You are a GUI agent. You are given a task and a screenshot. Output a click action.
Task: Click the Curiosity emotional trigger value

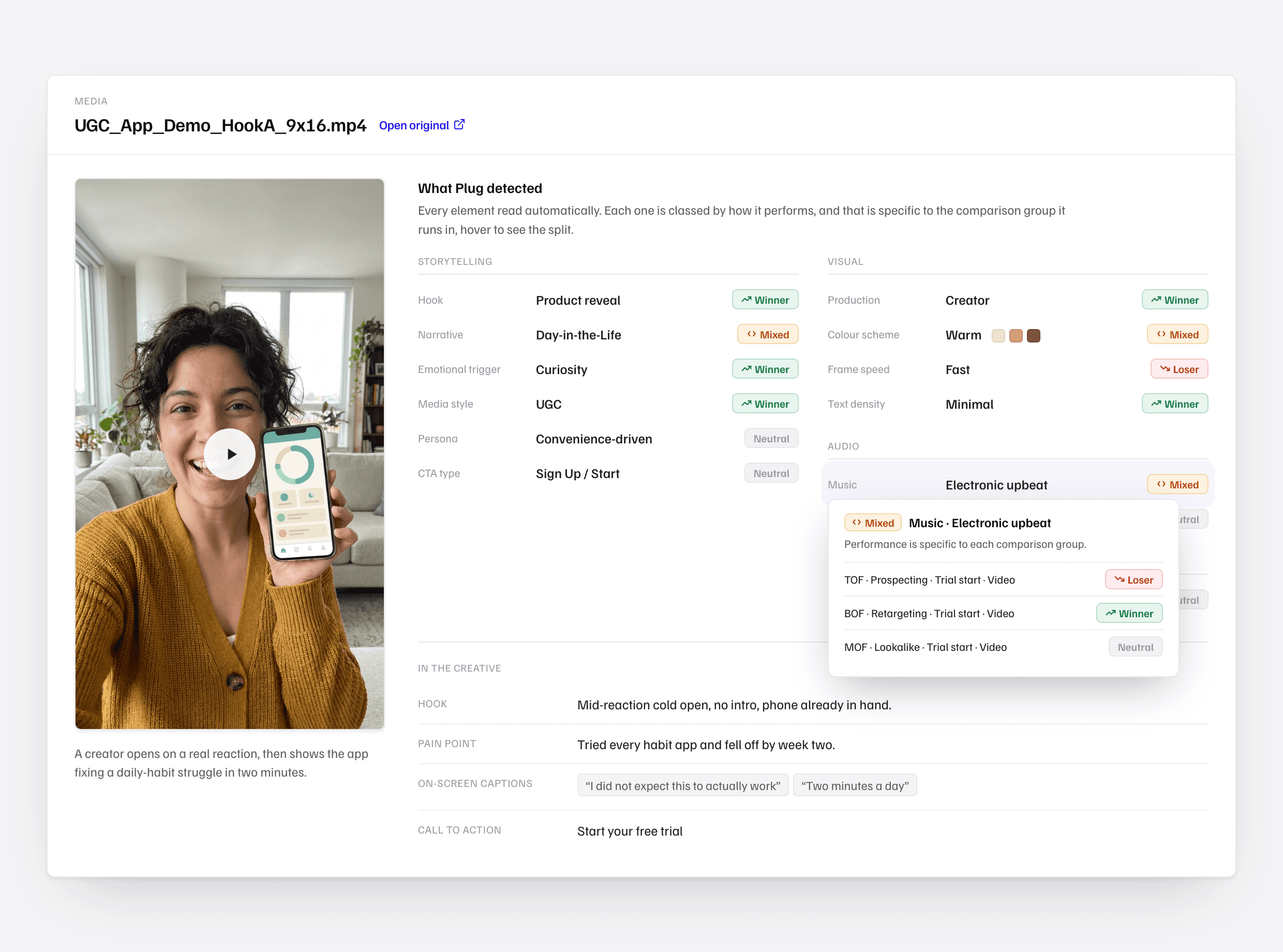(x=562, y=369)
